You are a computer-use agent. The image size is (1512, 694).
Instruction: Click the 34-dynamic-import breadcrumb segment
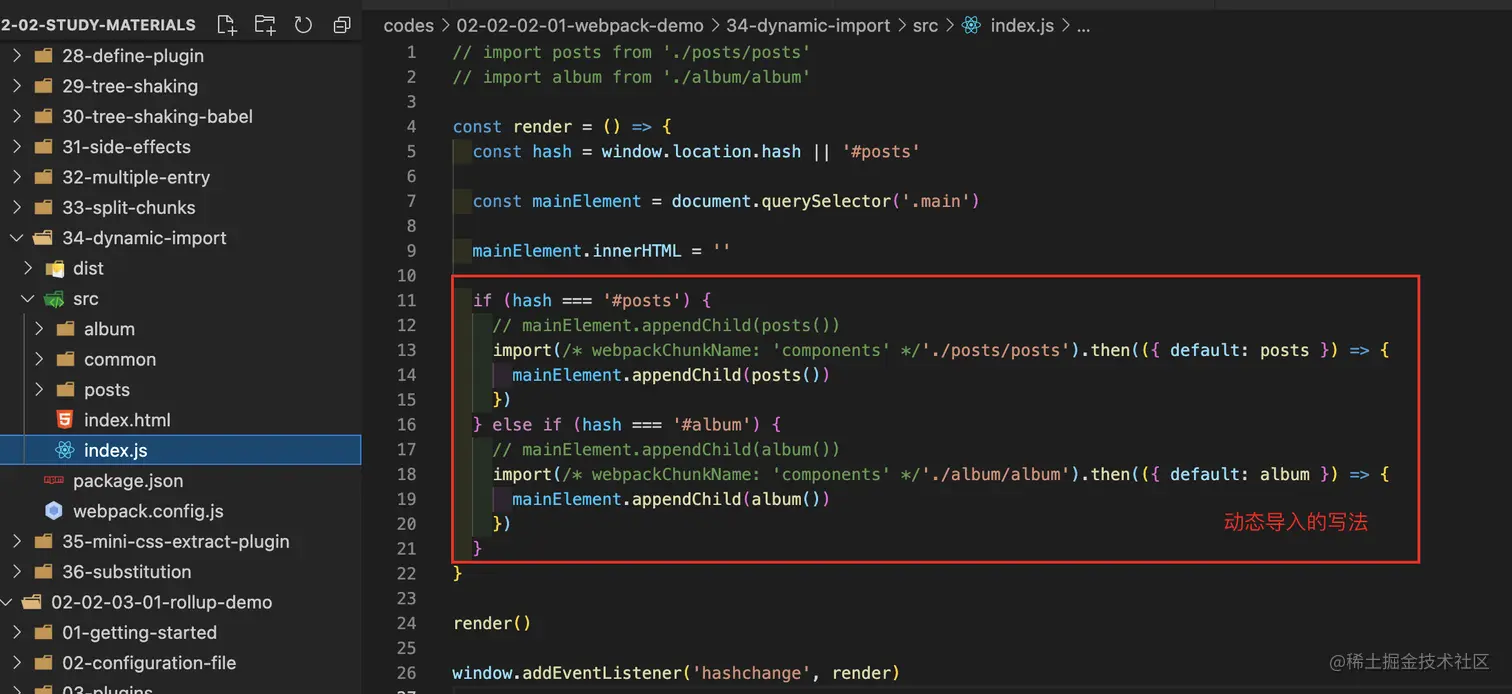tap(808, 26)
